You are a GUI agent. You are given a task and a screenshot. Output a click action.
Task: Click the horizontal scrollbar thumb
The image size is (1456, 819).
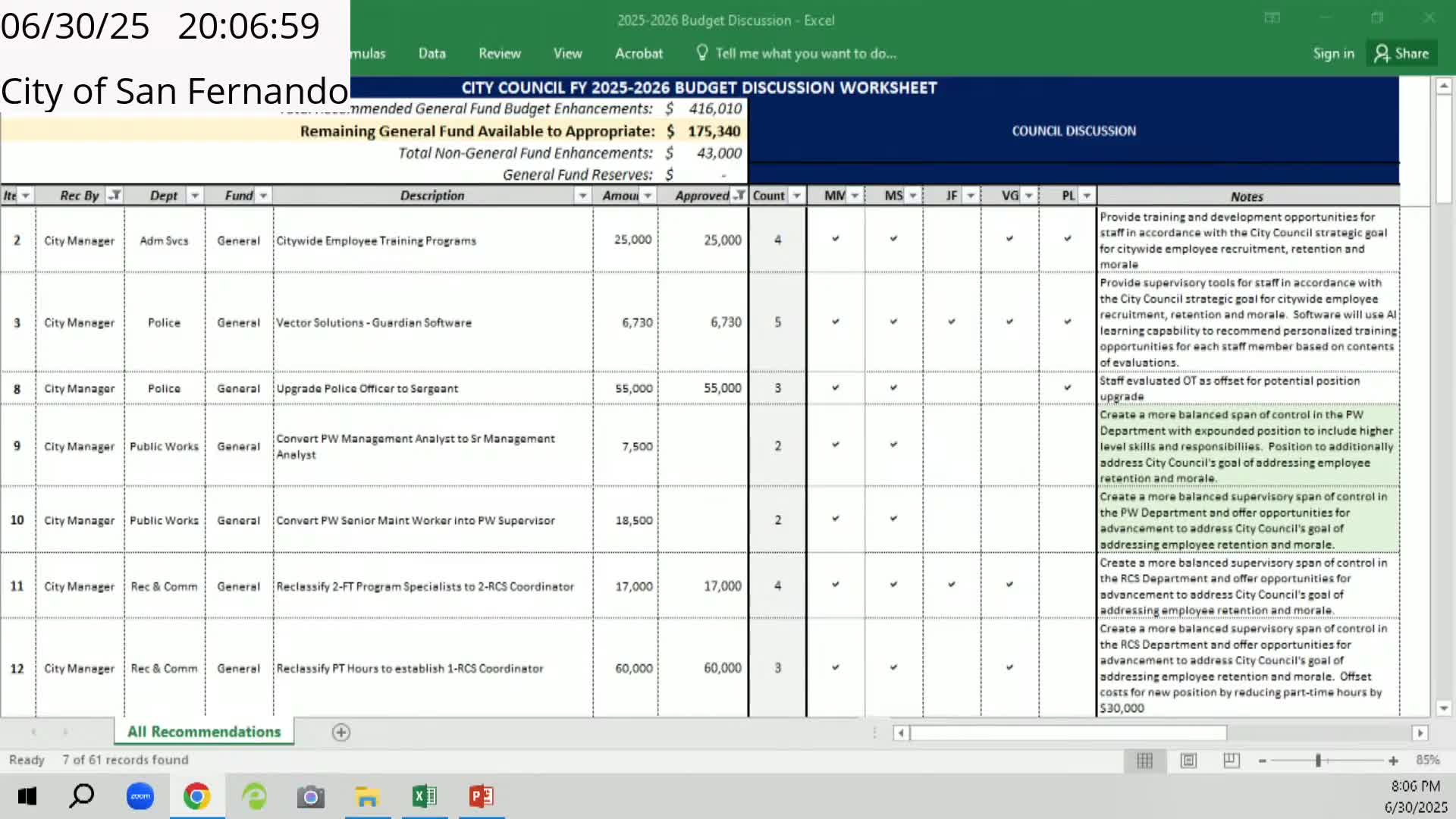click(1068, 733)
